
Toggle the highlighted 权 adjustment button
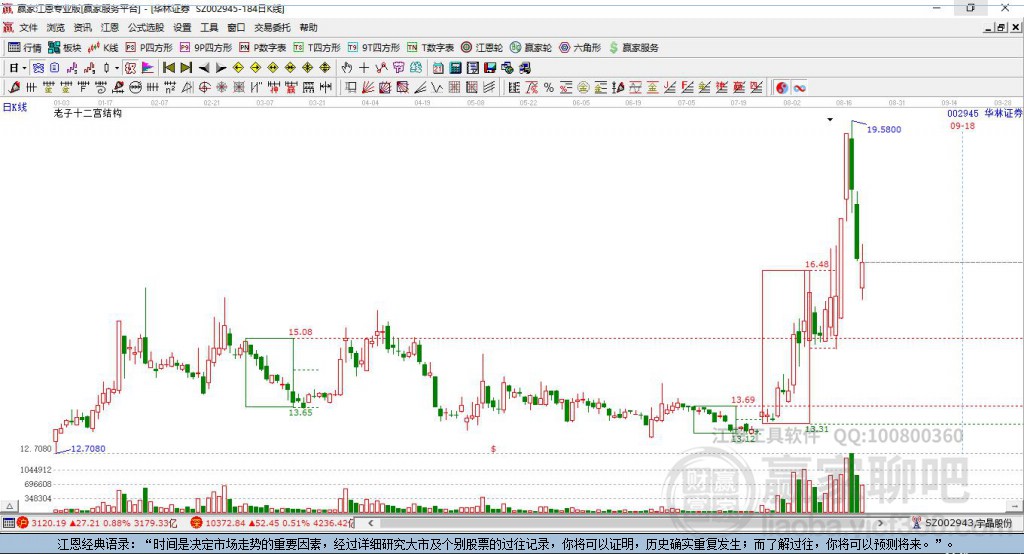(131, 68)
